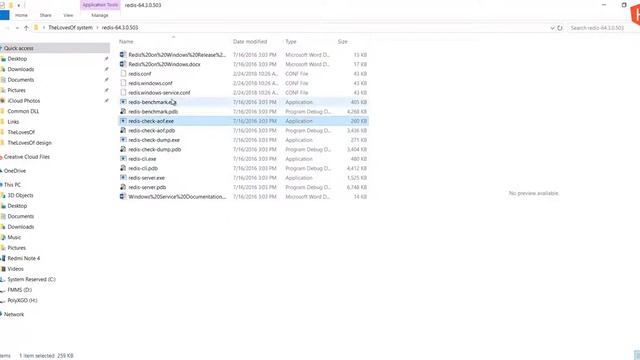
Task: Open the blue File menu tab
Action: [4, 15]
